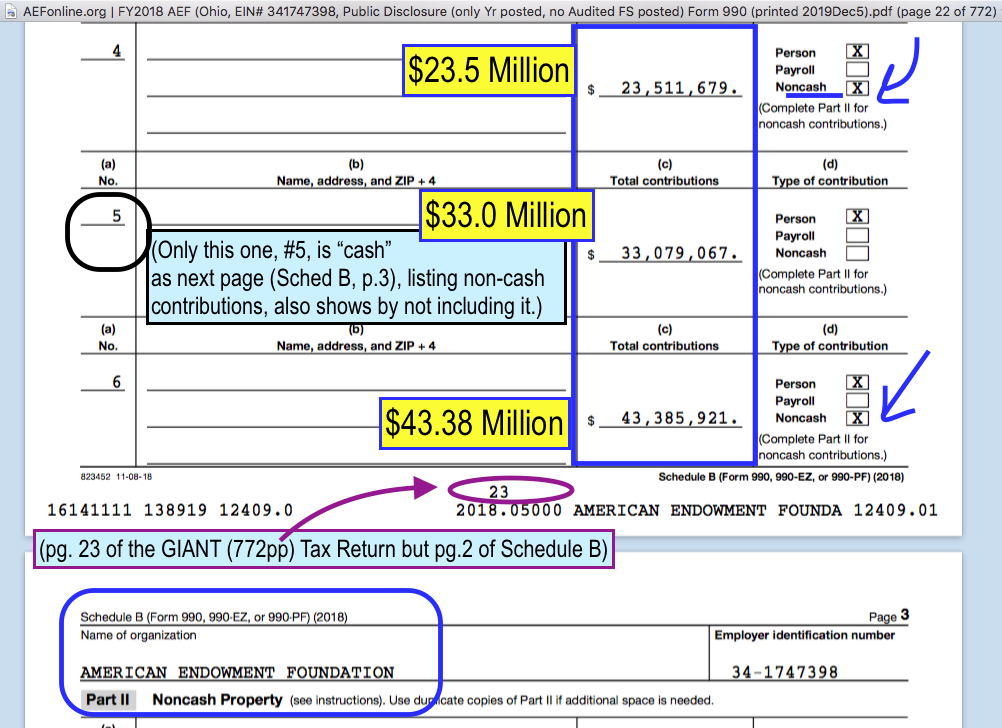Toggle the Noncash checkbox for contributor 4

[x=857, y=88]
